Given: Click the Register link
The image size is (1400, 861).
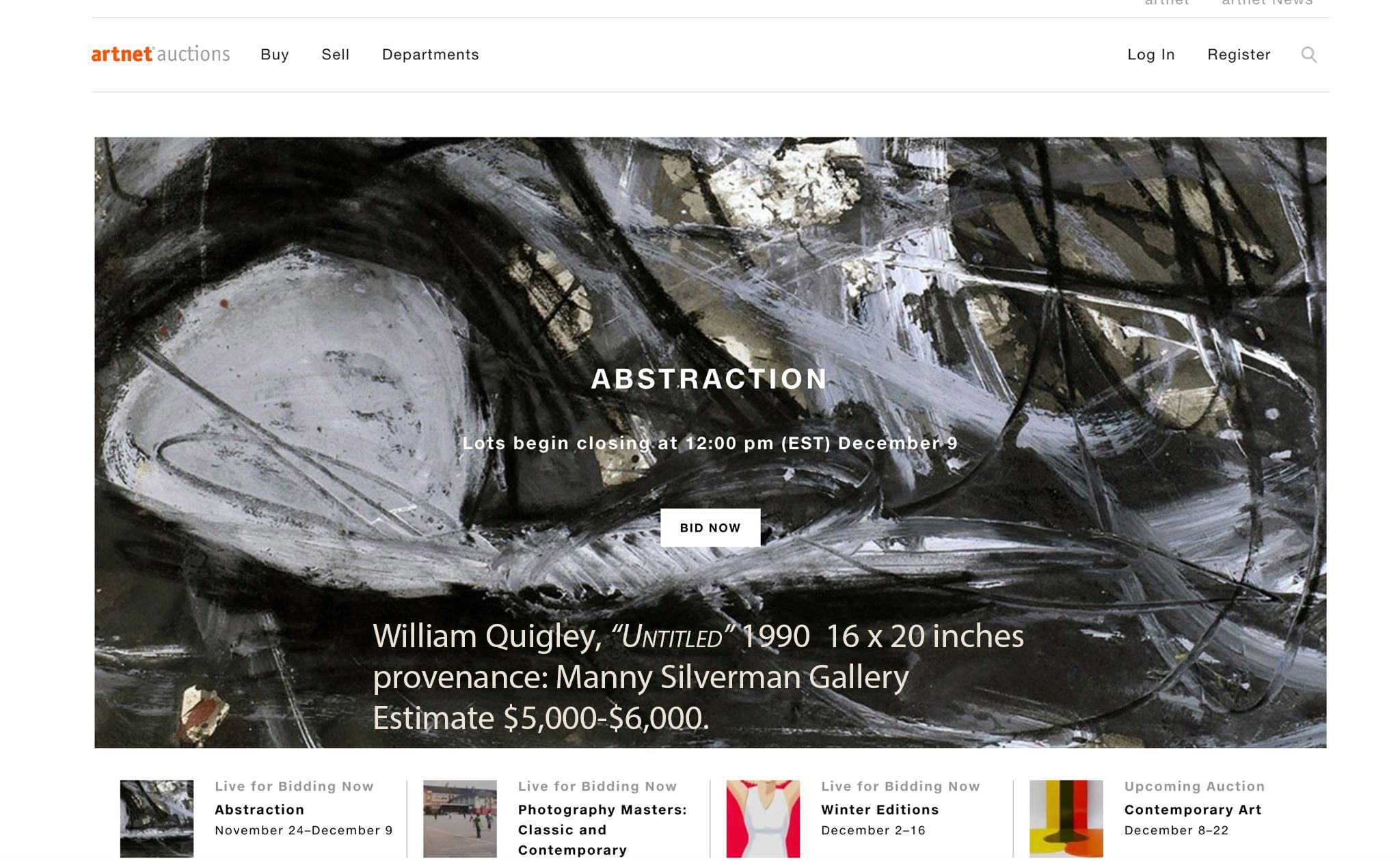Looking at the screenshot, I should click(x=1239, y=55).
